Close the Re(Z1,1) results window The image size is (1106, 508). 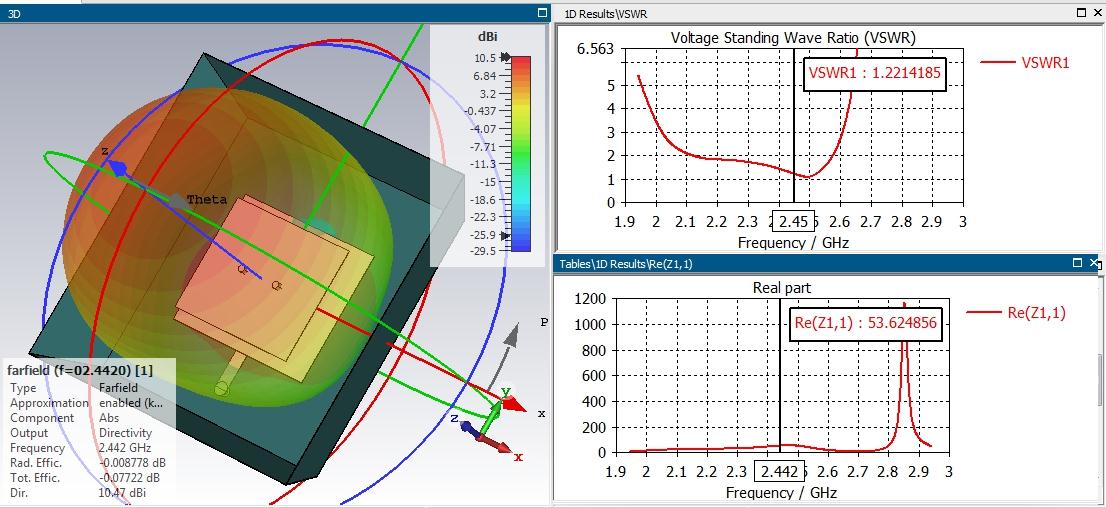(x=1094, y=263)
